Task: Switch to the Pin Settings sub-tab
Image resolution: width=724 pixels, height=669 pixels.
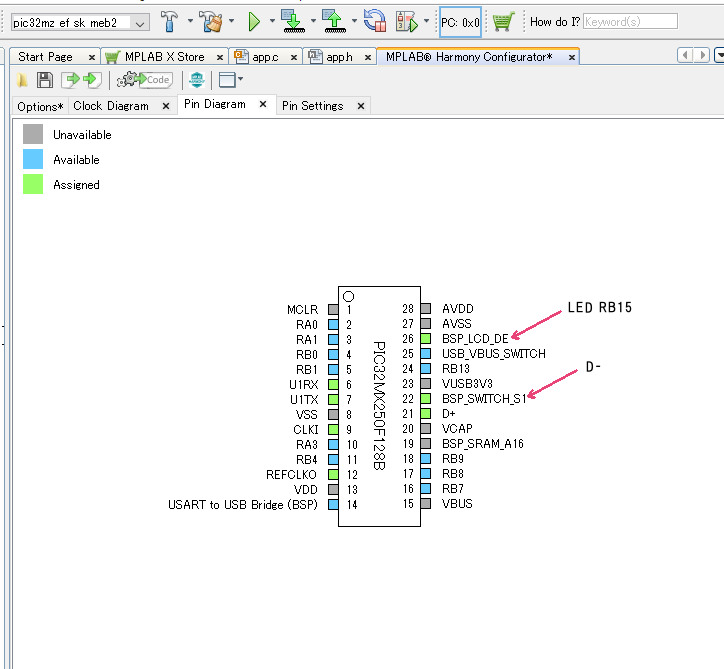Action: (313, 106)
